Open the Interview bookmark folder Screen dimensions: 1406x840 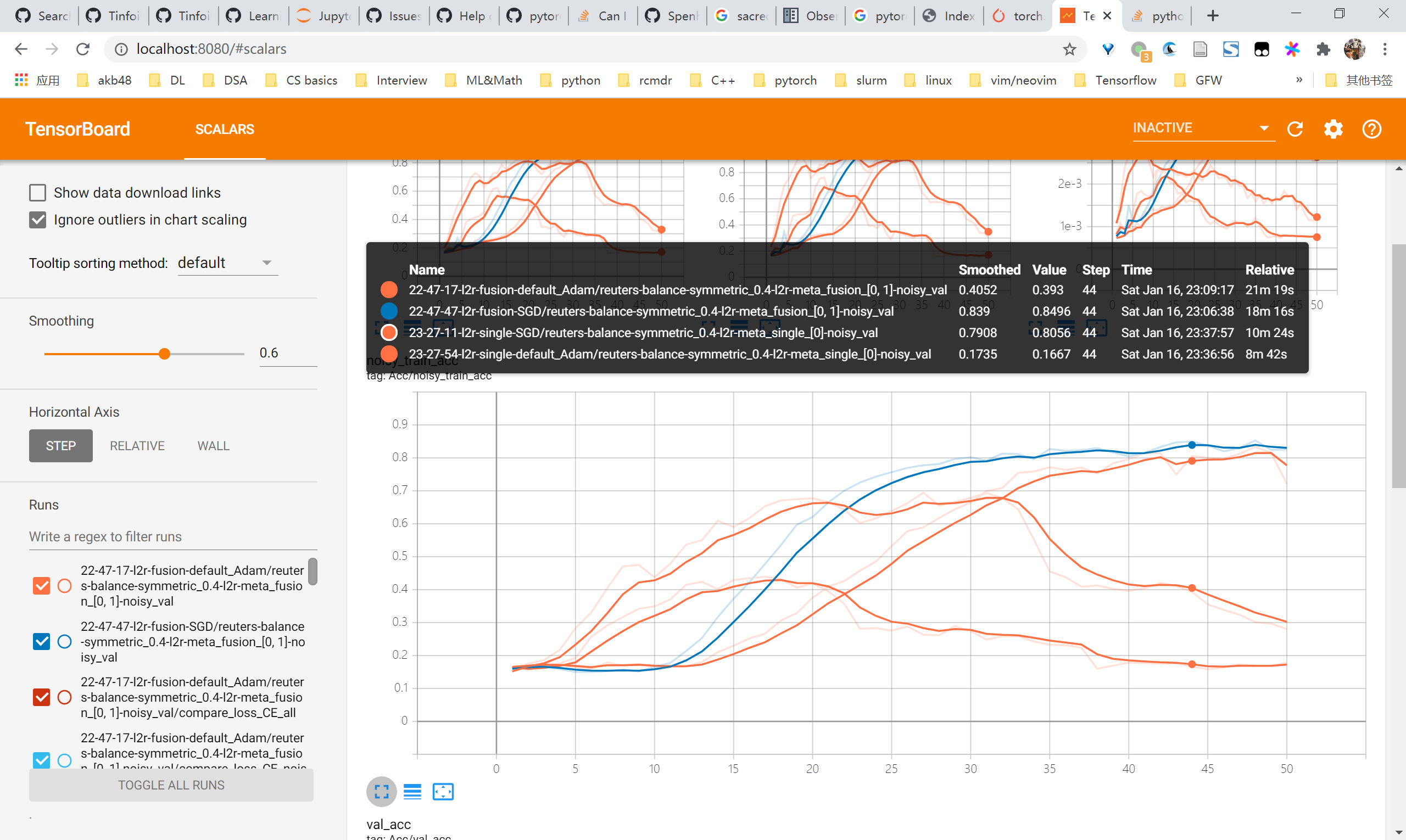click(392, 80)
